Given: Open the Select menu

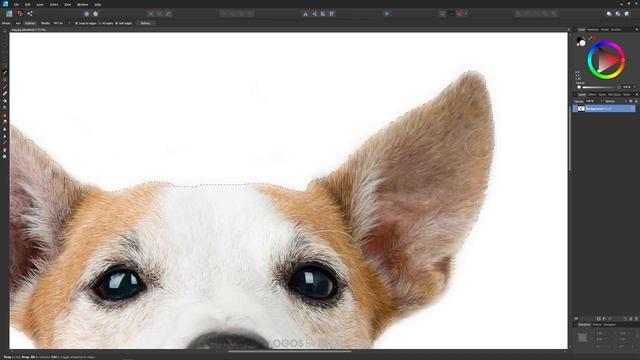Looking at the screenshot, I should 54,4.
